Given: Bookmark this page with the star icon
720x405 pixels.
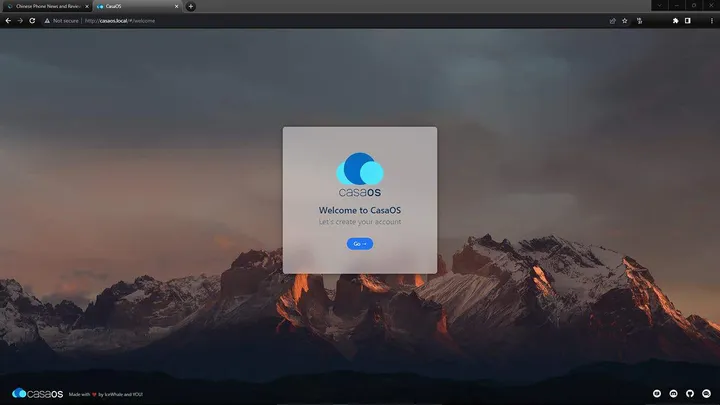Looking at the screenshot, I should [x=625, y=20].
